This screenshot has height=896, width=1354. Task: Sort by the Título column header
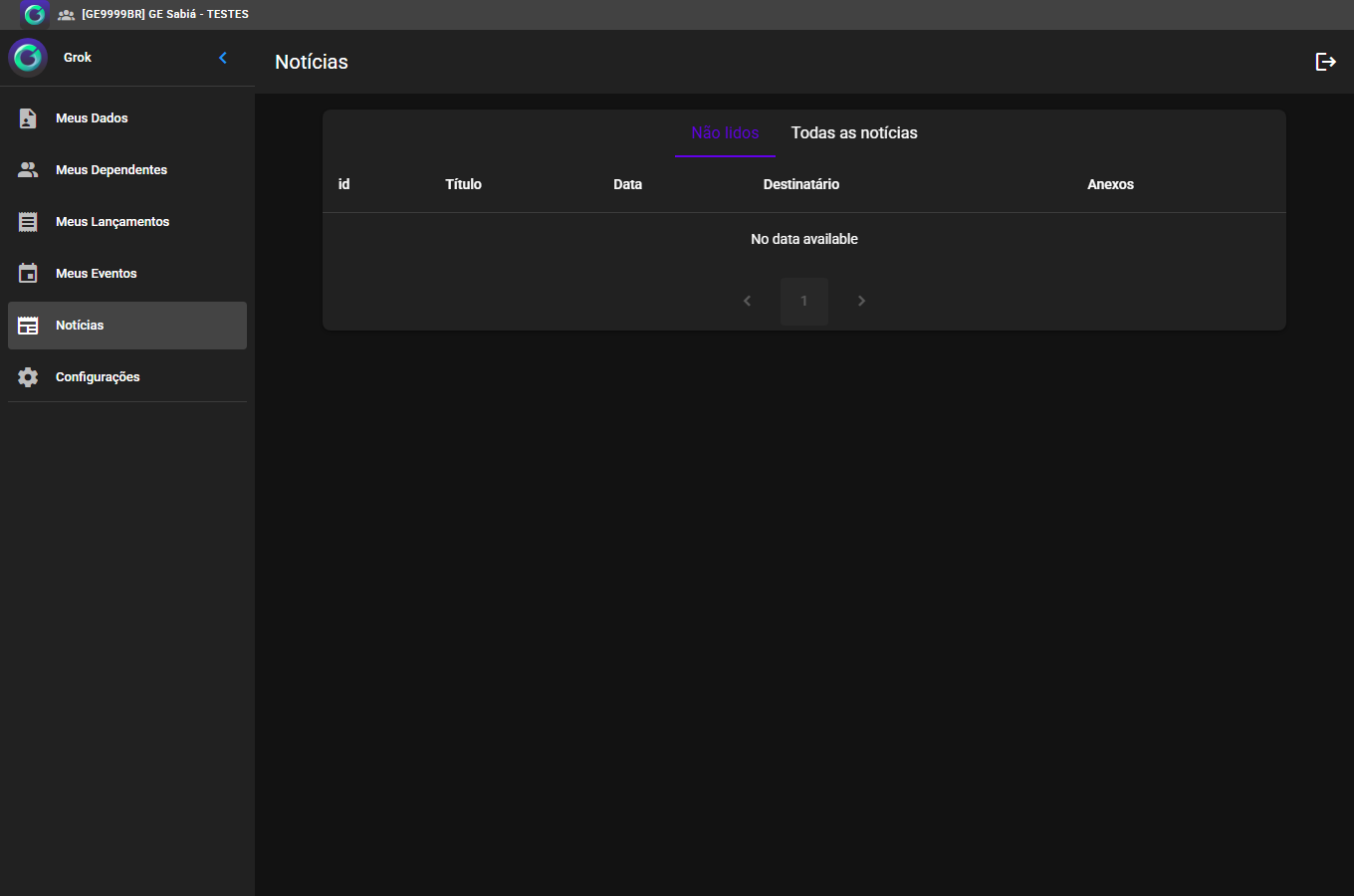463,184
